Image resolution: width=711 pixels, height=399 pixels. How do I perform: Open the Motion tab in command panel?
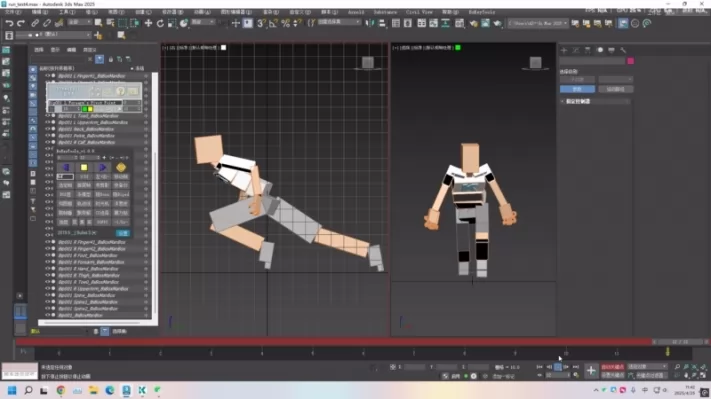[x=599, y=50]
